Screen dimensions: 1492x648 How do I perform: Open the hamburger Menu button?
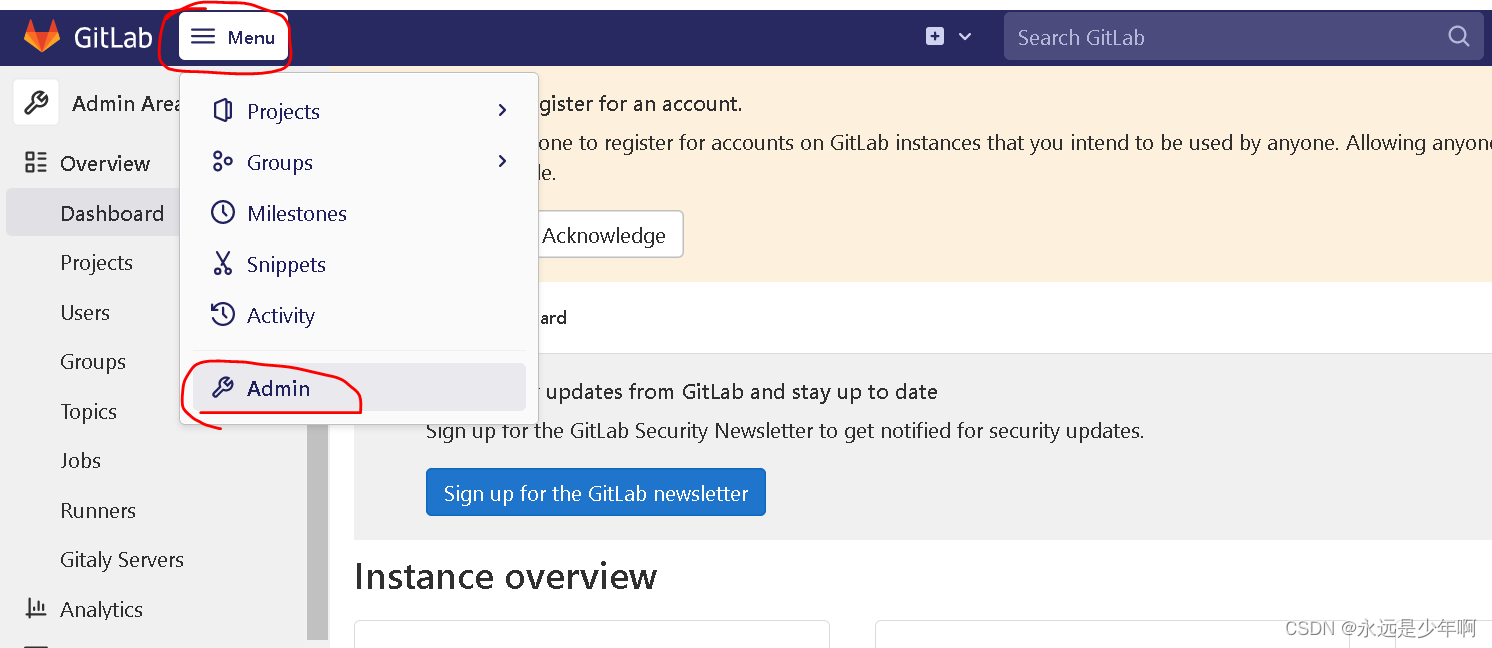(x=233, y=37)
